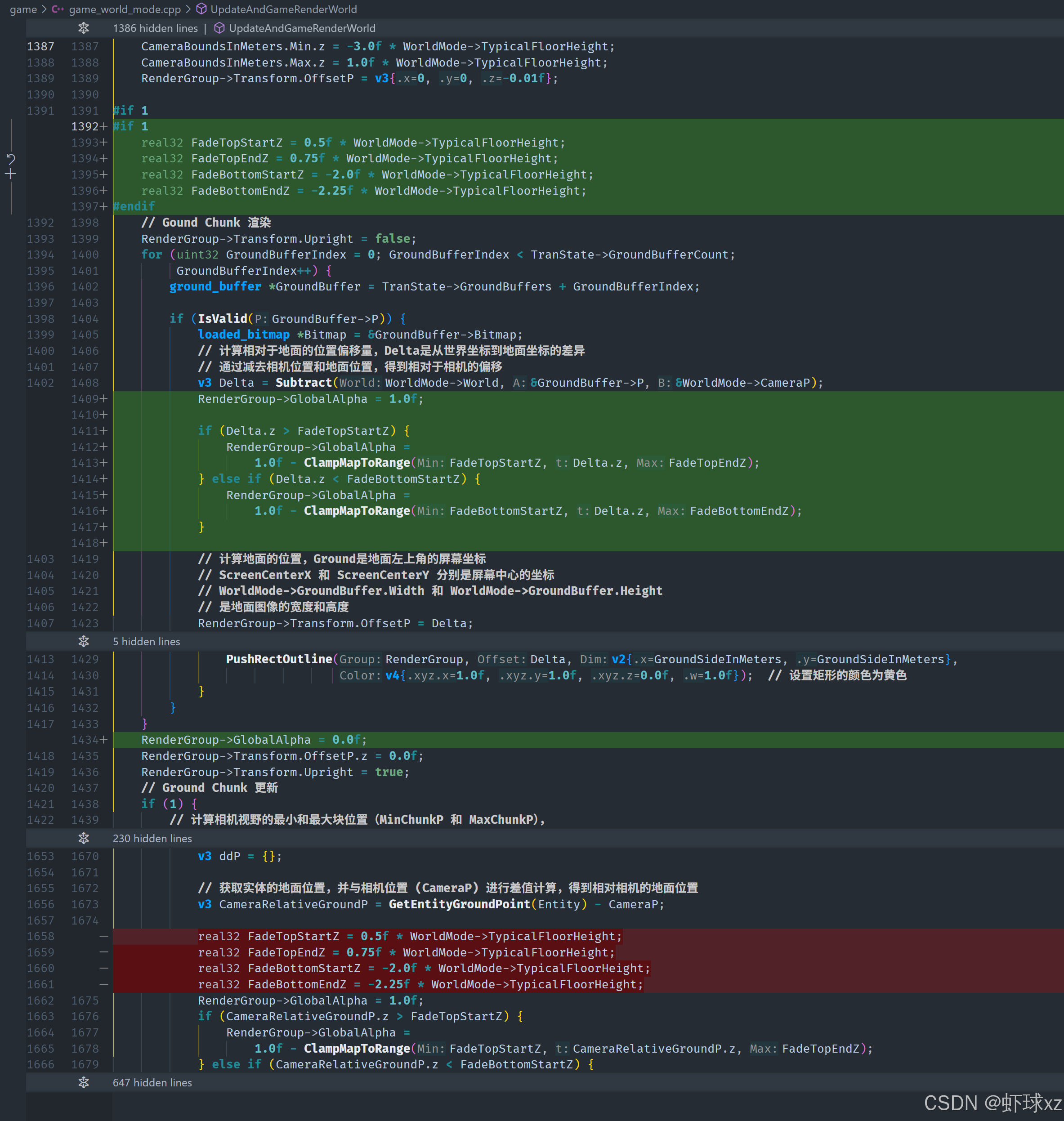1064x1121 pixels.
Task: Unfold the 230 hidden lines icon
Action: point(83,838)
